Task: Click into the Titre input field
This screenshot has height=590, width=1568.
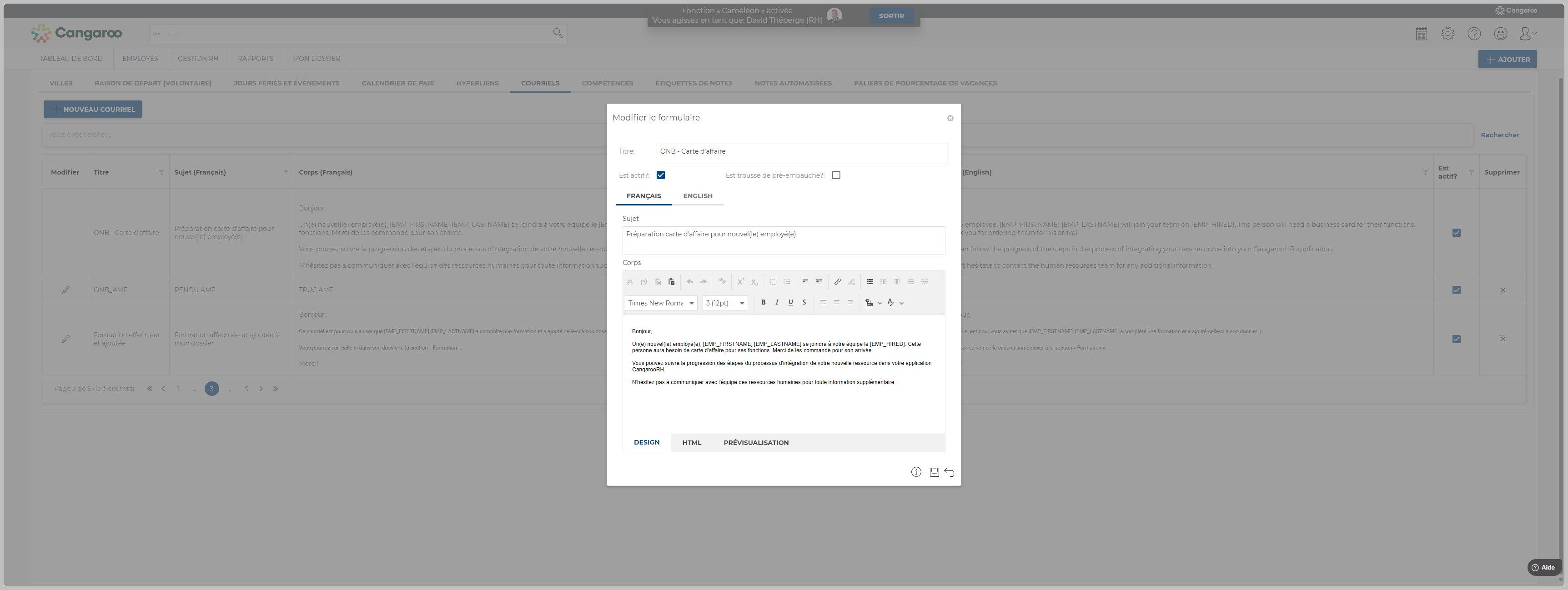Action: pos(802,152)
